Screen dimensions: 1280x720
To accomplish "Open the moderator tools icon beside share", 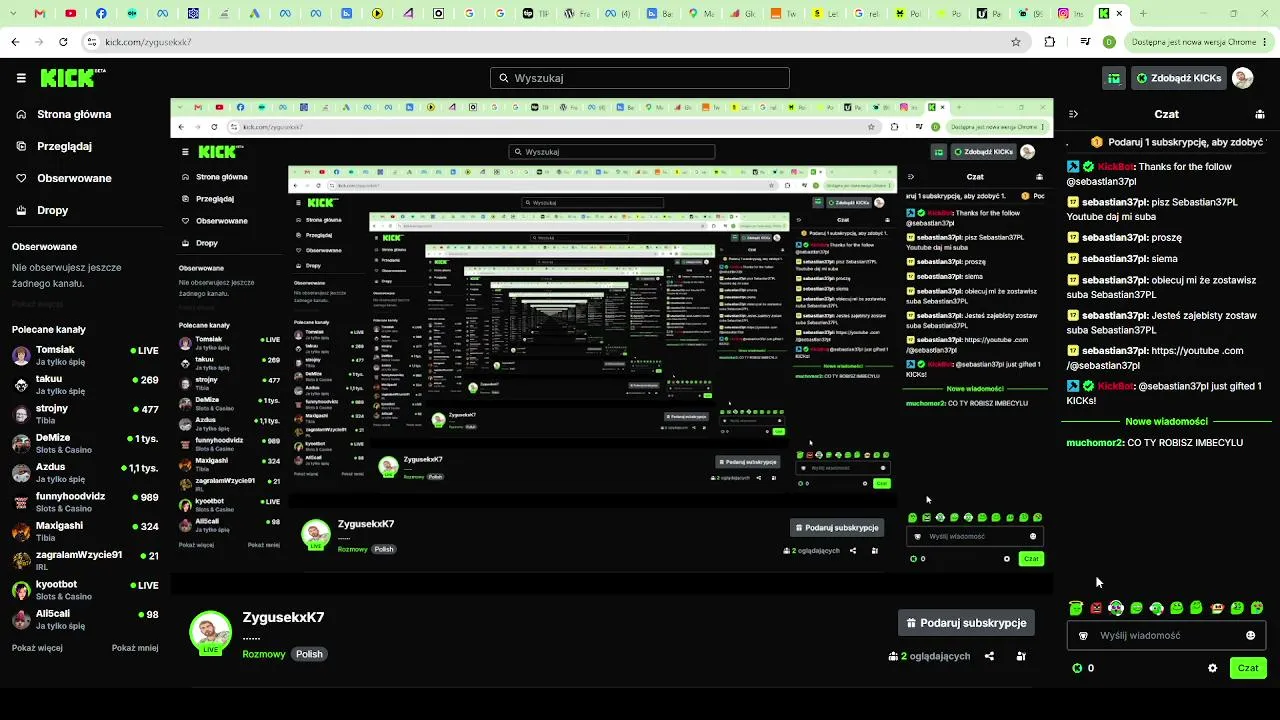I will click(1021, 656).
